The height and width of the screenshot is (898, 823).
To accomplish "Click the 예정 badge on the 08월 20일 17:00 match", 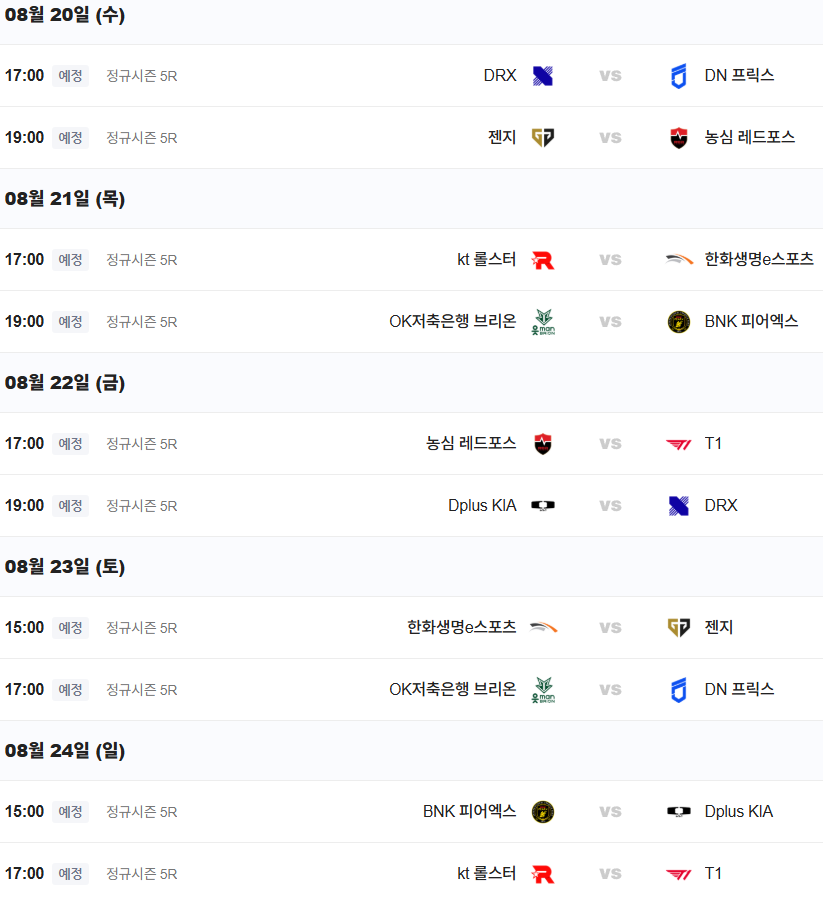I will 70,76.
